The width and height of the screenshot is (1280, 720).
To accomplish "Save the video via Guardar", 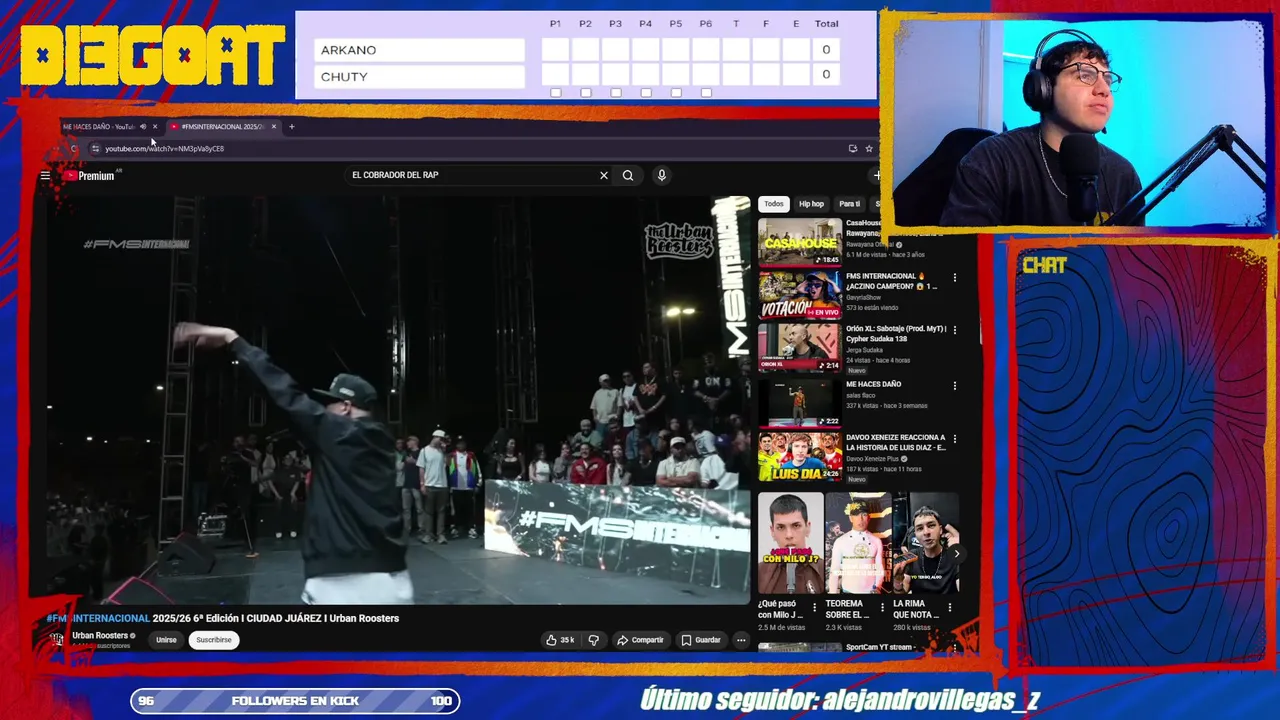I will pos(701,640).
